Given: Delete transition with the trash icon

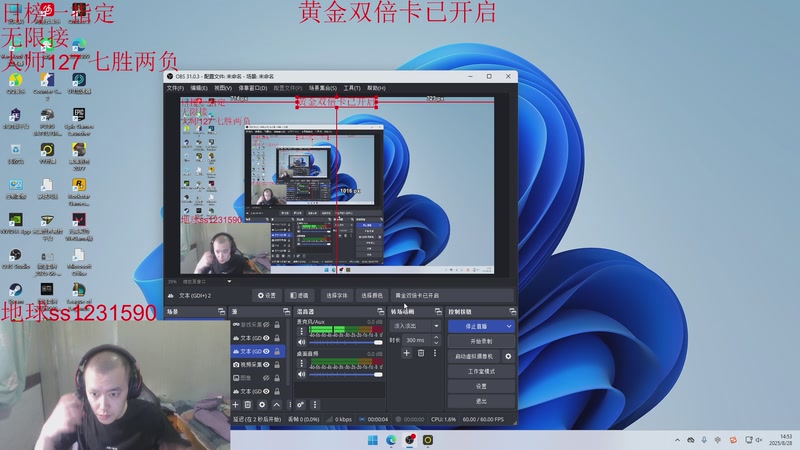Looking at the screenshot, I should click(x=421, y=353).
